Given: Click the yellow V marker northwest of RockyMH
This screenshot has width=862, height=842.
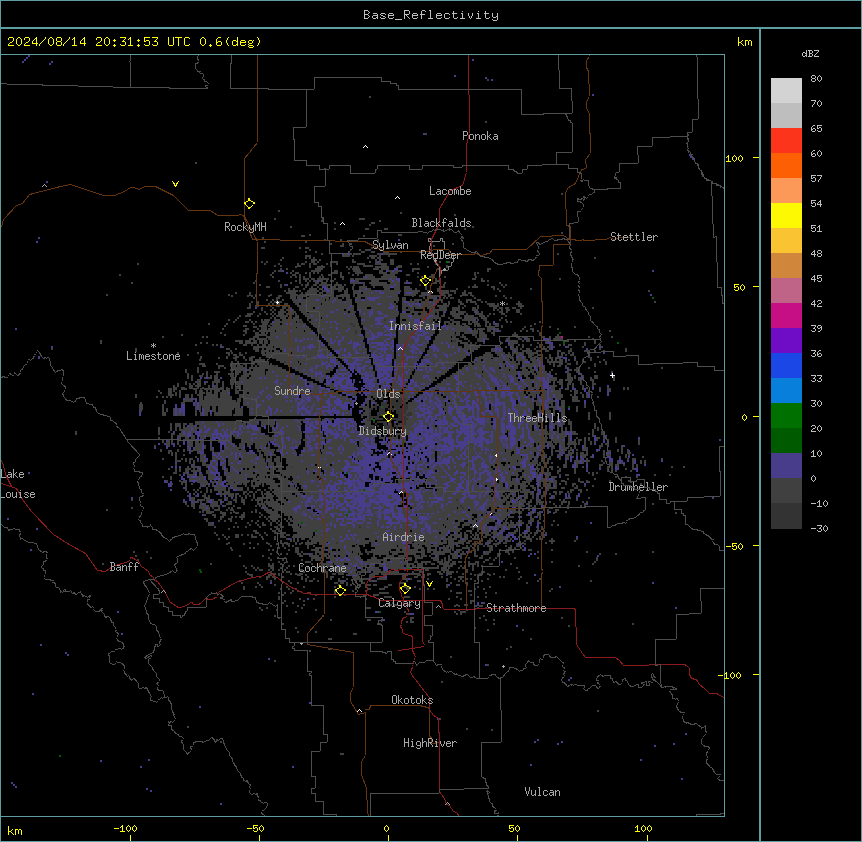Looking at the screenshot, I should [x=175, y=184].
